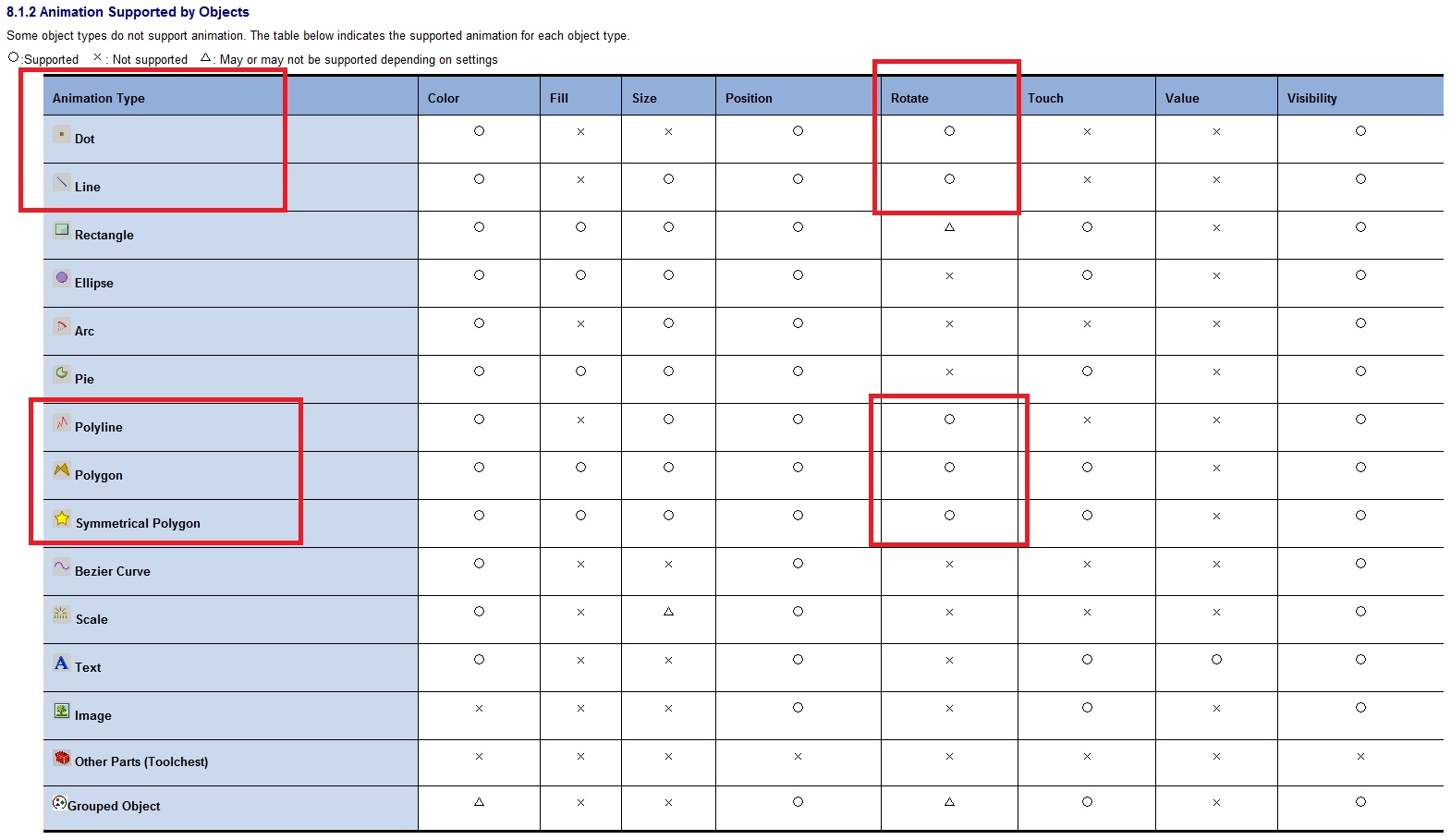Click the Size triangle symbol in Scale row

pyautogui.click(x=668, y=612)
